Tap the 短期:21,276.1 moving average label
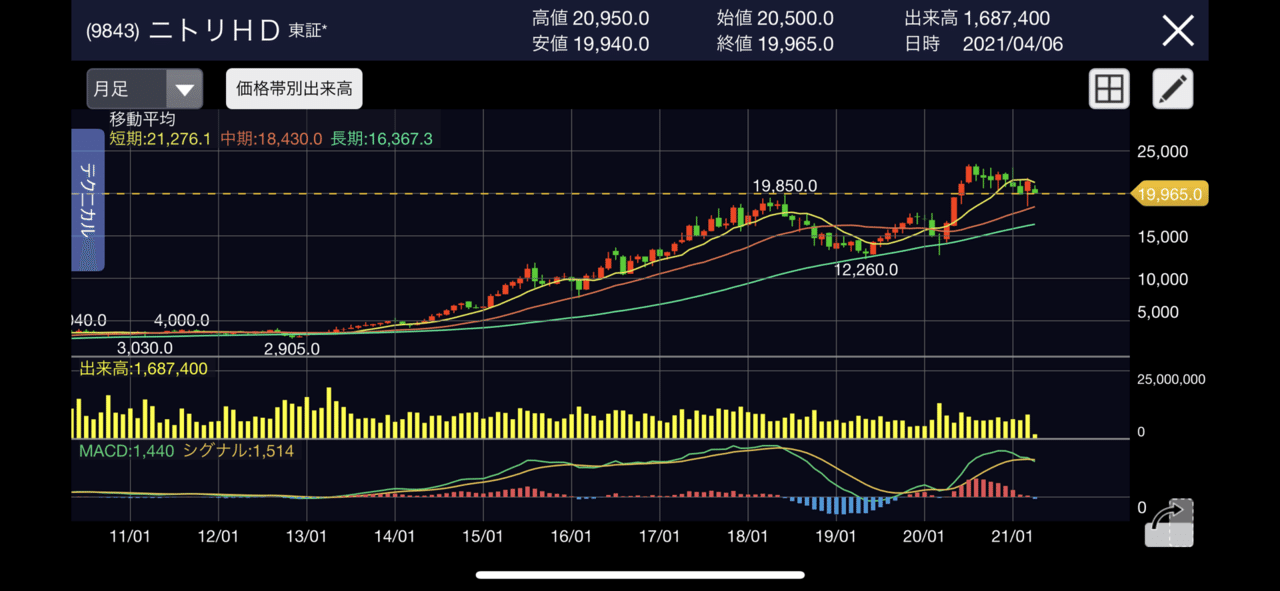The image size is (1280, 591). tap(160, 139)
